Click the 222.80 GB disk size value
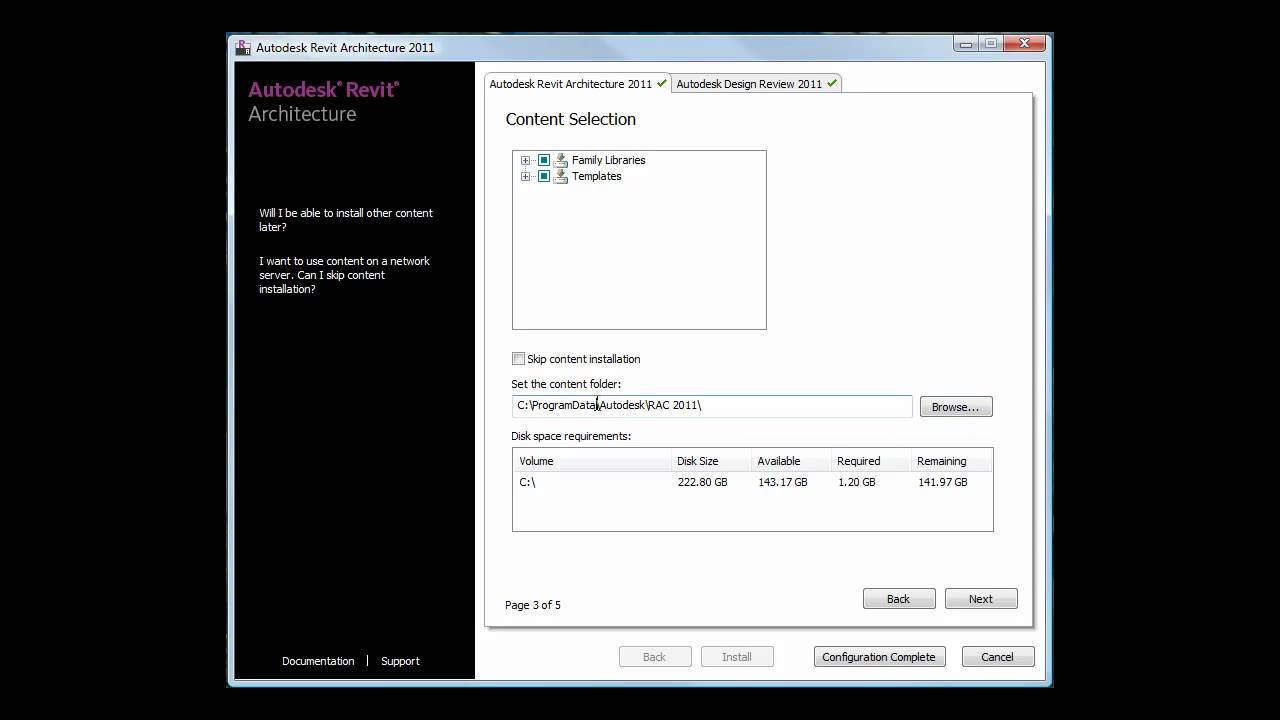Image resolution: width=1280 pixels, height=720 pixels. (702, 482)
